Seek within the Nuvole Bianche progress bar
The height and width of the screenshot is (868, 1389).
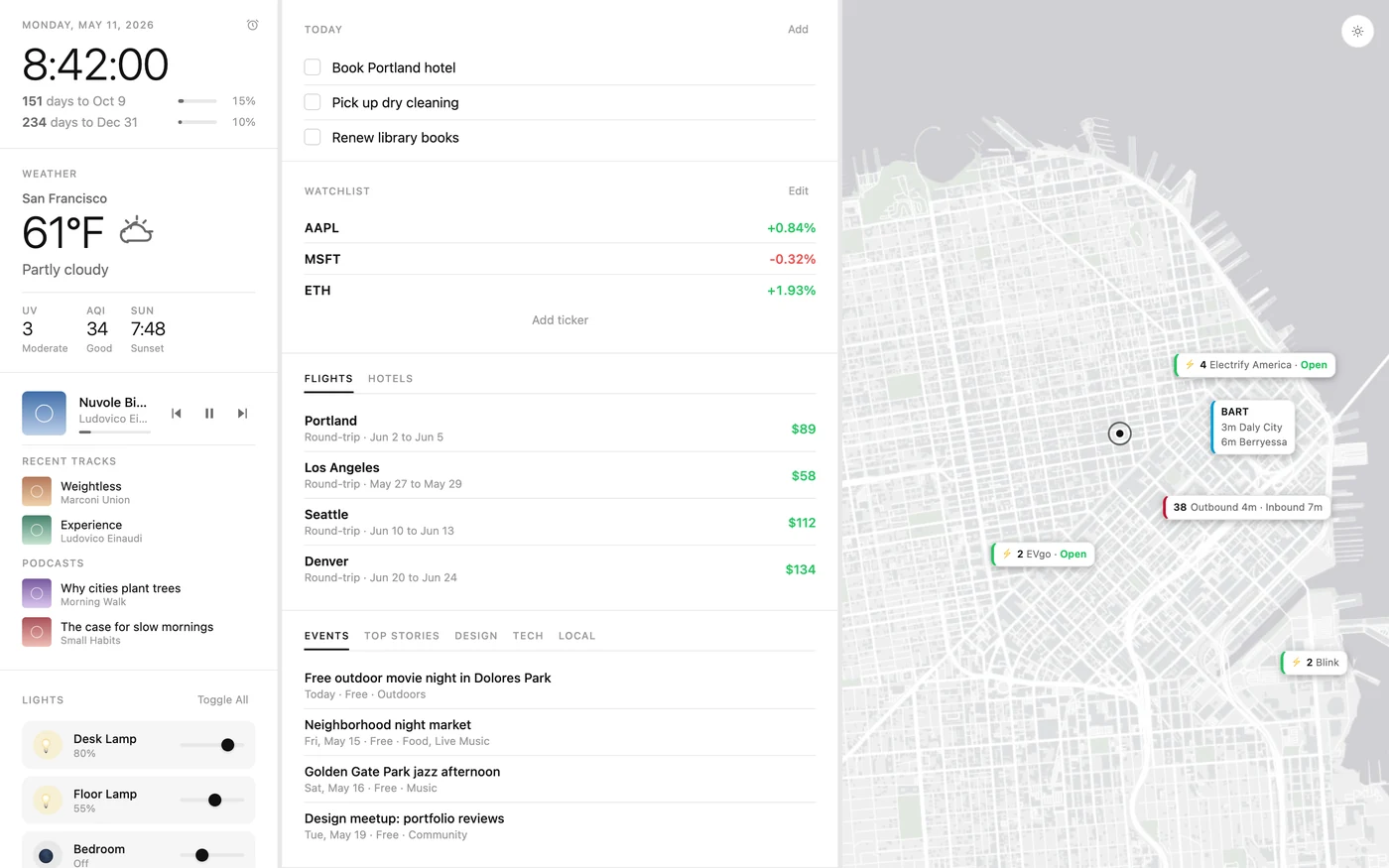[115, 433]
